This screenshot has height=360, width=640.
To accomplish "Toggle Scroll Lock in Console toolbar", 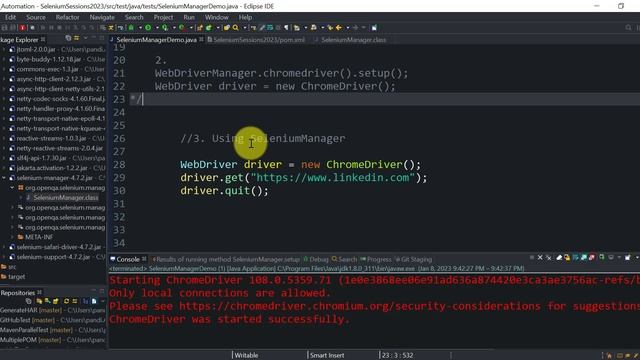I will [x=567, y=258].
